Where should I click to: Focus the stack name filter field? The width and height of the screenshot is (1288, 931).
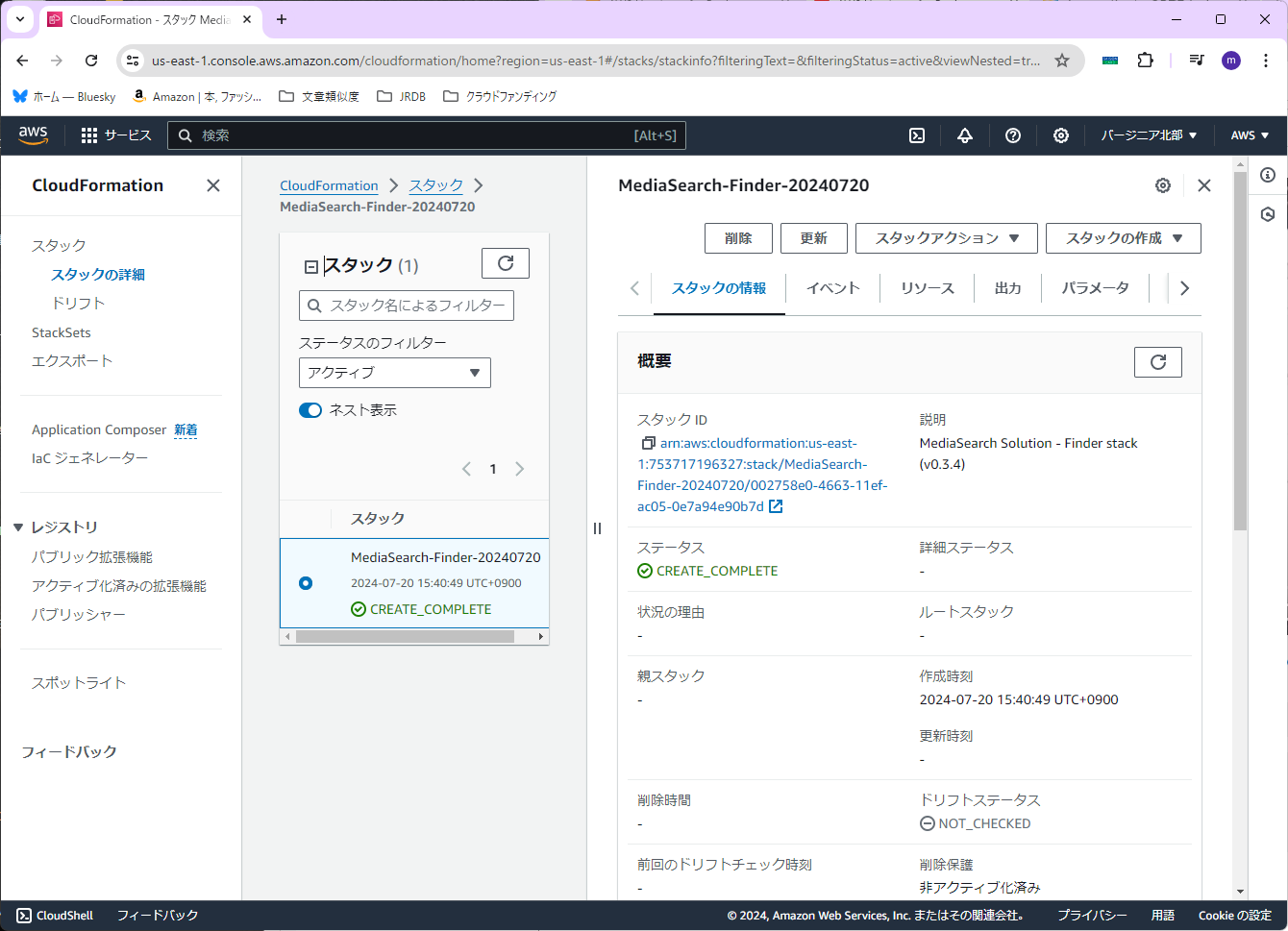[x=407, y=306]
